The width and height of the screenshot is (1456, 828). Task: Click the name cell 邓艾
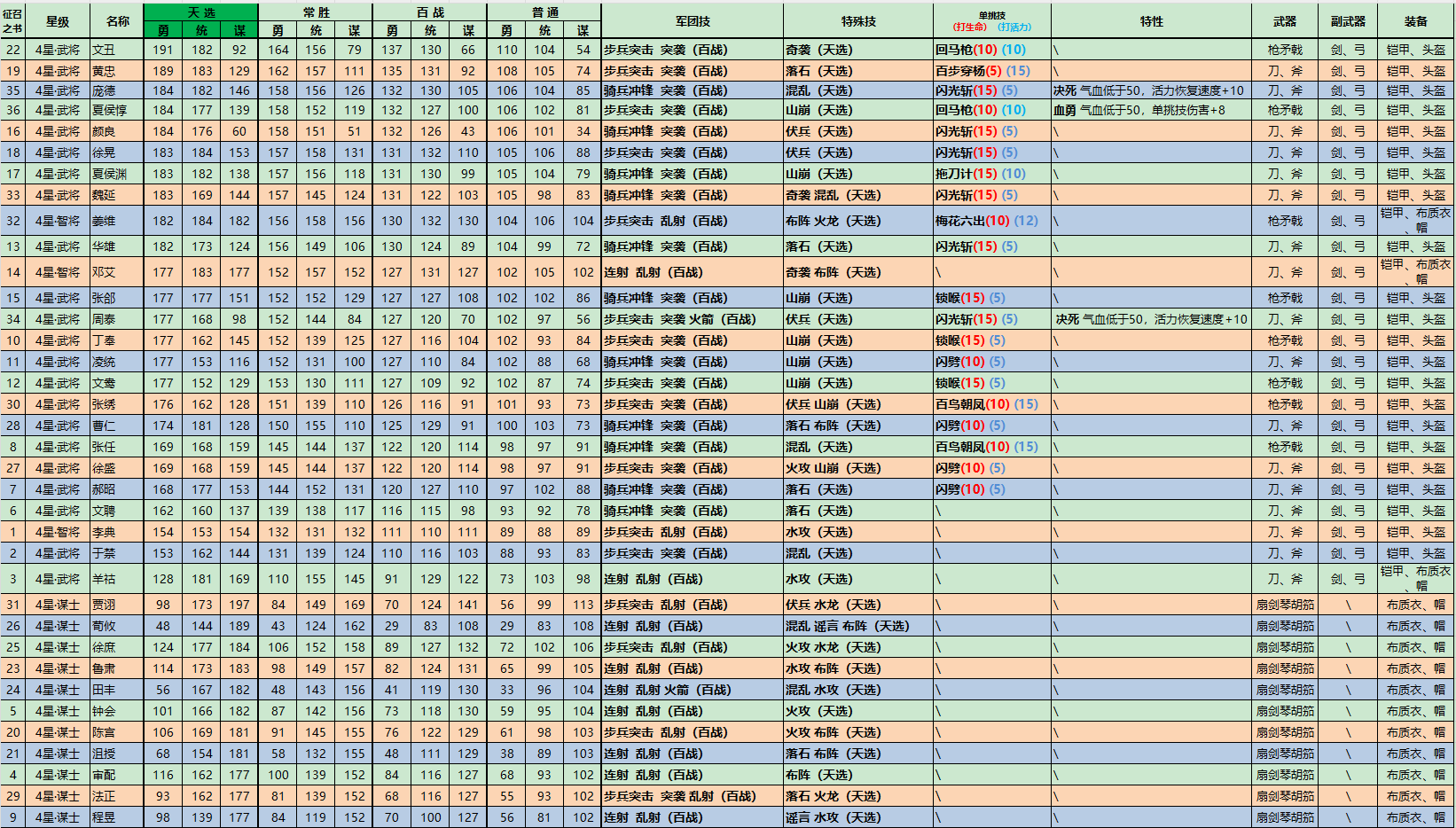[x=117, y=272]
